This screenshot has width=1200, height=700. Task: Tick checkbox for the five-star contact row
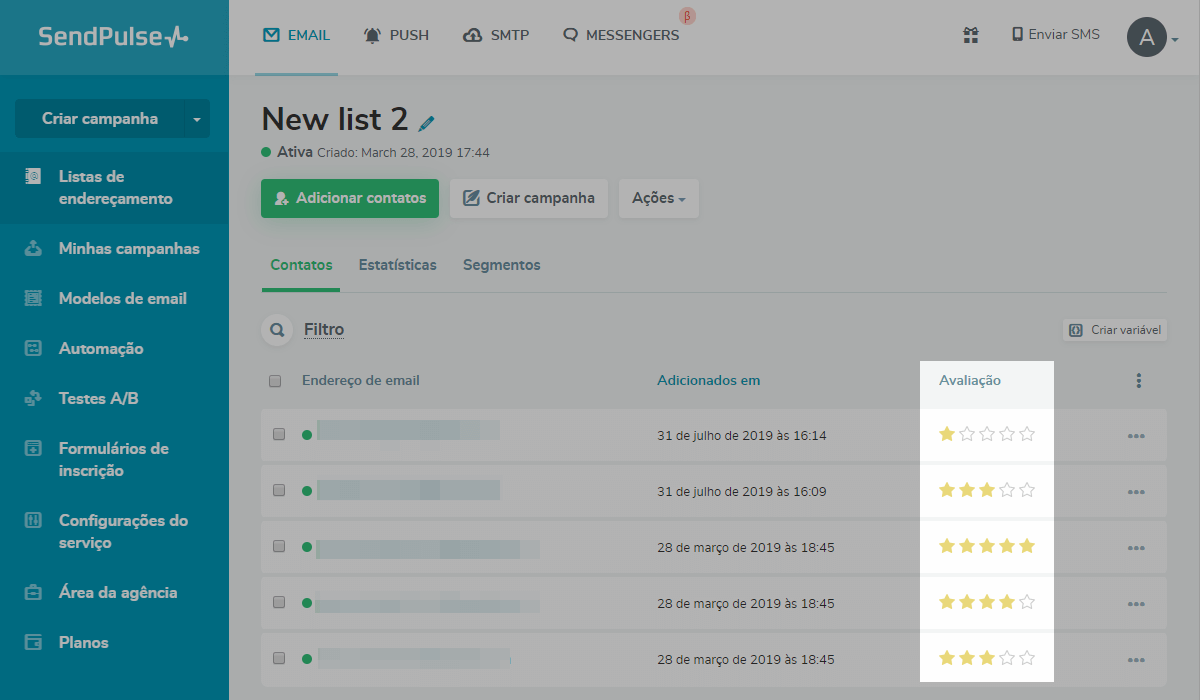coord(279,546)
